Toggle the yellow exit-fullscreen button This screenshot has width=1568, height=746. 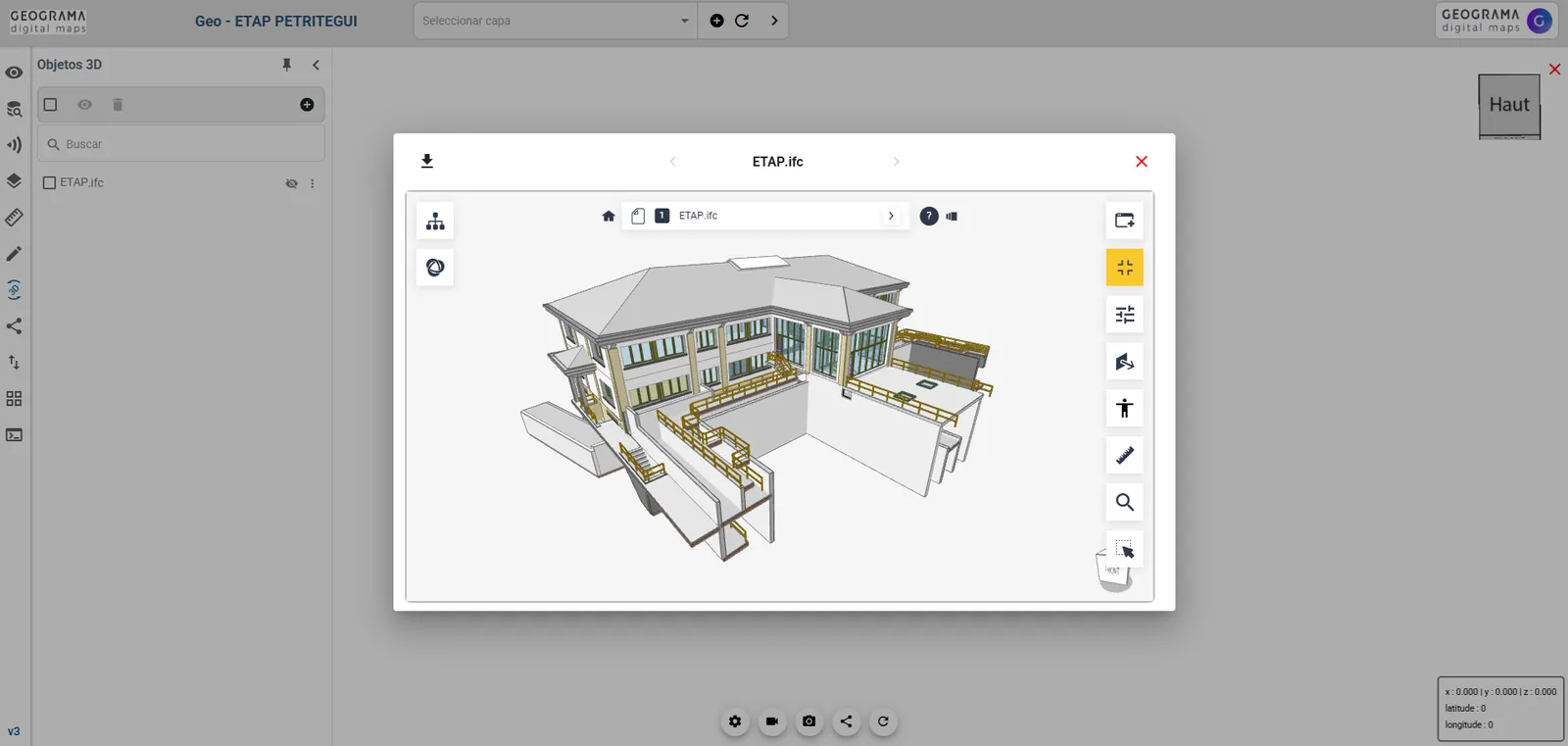(1125, 268)
